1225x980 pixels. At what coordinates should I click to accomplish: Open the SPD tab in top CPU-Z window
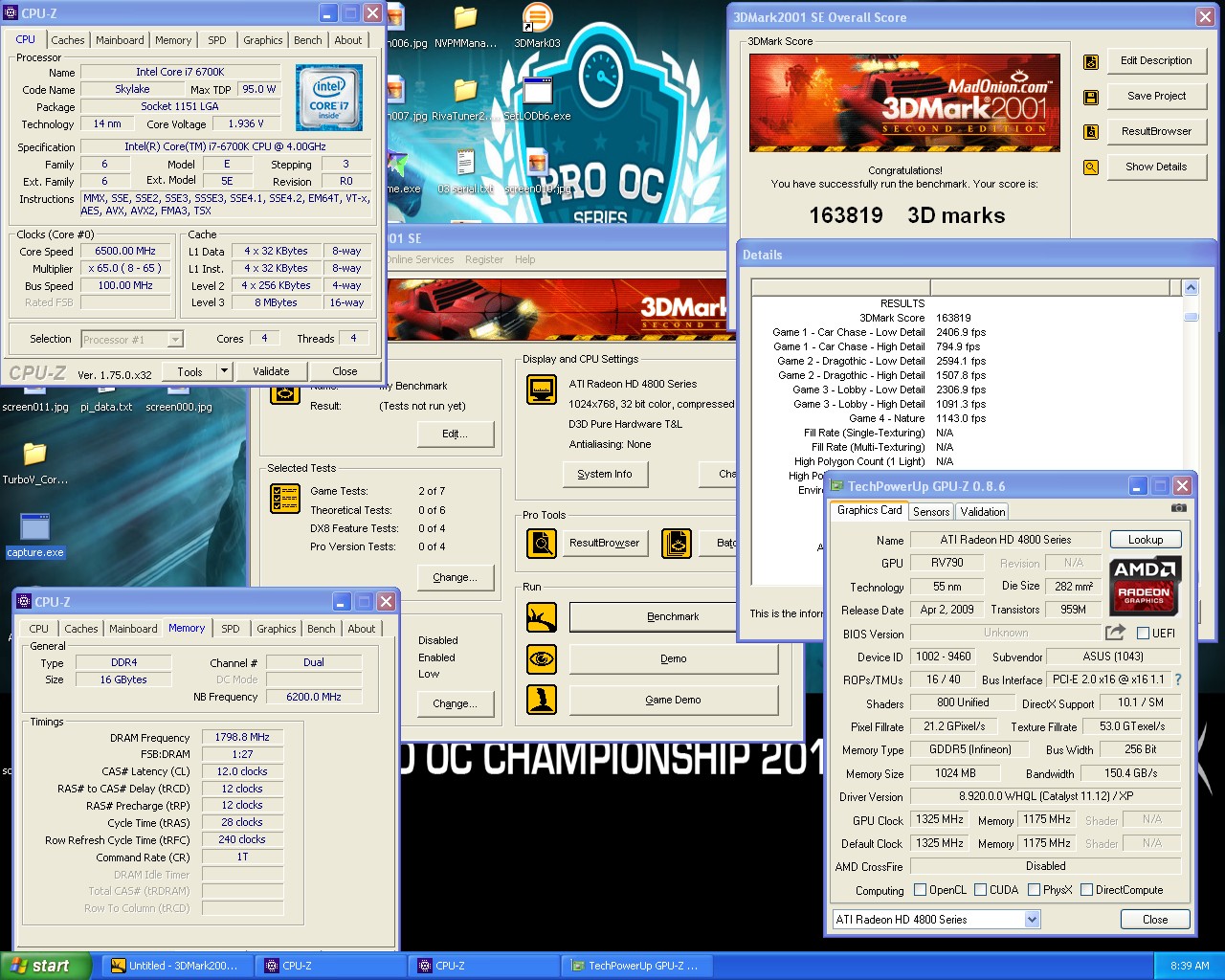click(217, 40)
